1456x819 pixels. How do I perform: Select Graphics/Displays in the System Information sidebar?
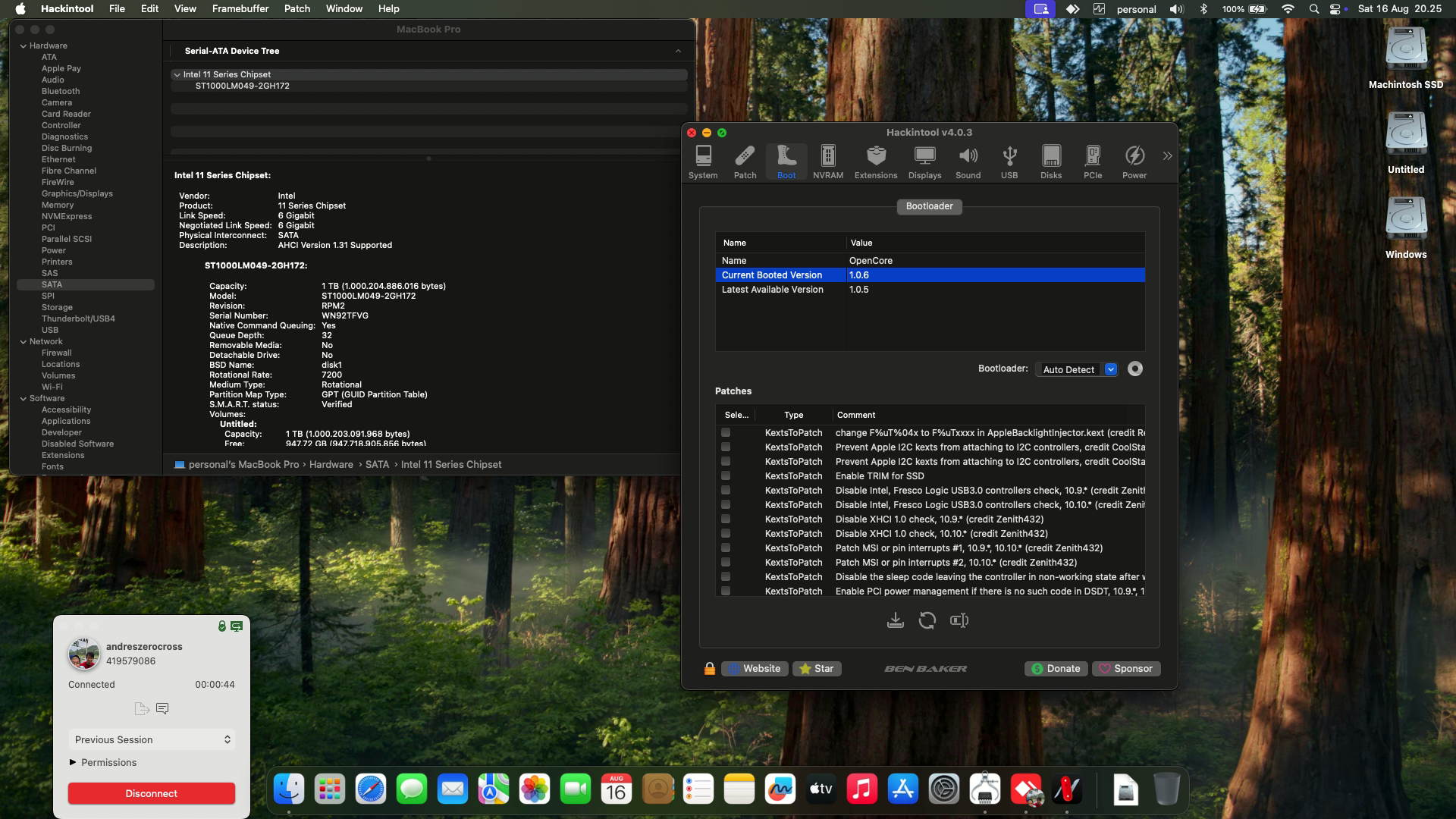[x=77, y=193]
